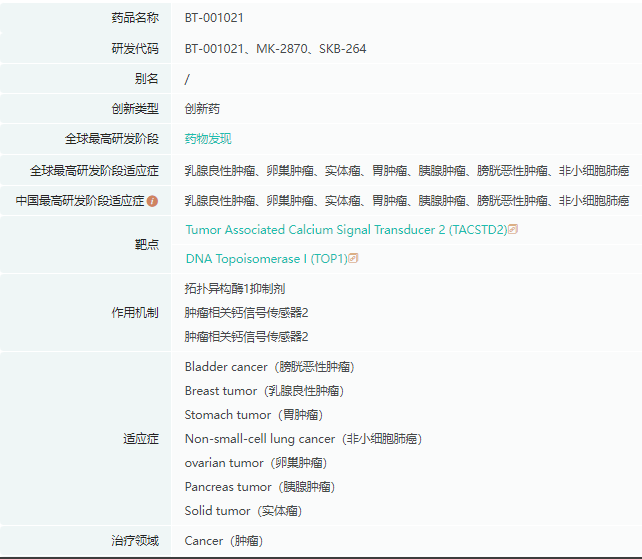Click Non-small-cell lung cancer (非小细胞肺癌) entry

point(303,439)
